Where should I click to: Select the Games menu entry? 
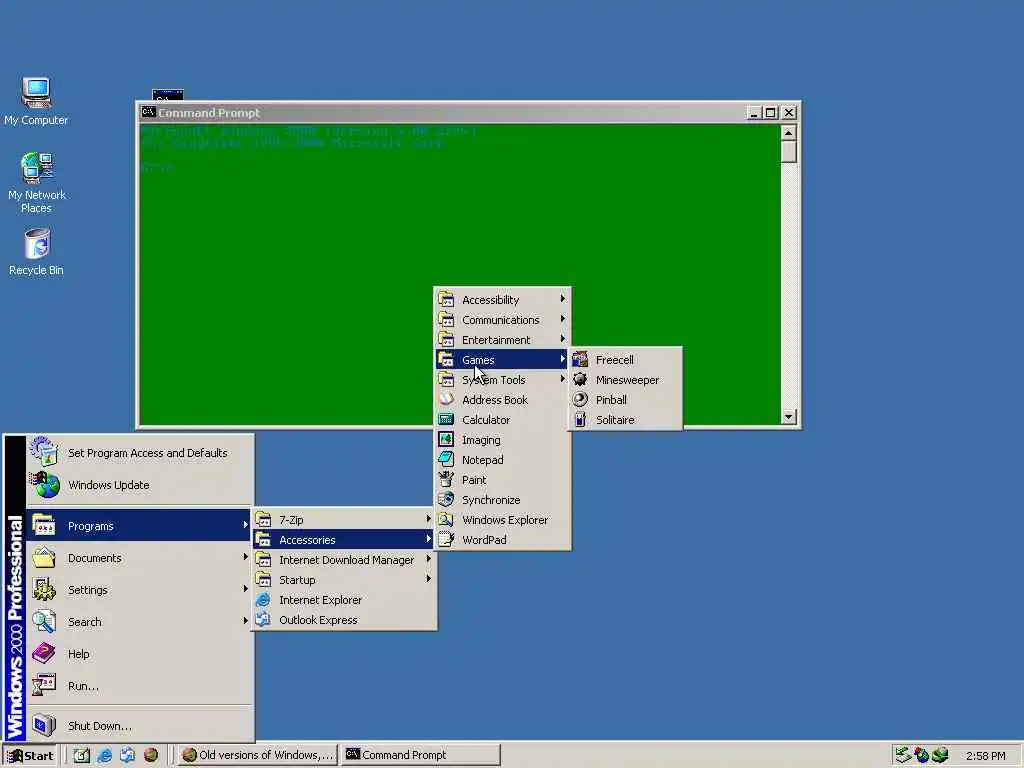(502, 360)
